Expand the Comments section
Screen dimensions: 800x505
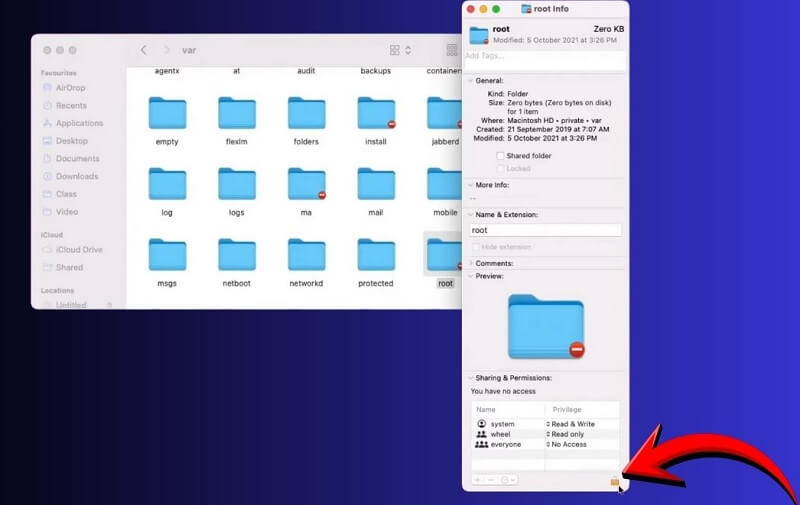point(470,263)
